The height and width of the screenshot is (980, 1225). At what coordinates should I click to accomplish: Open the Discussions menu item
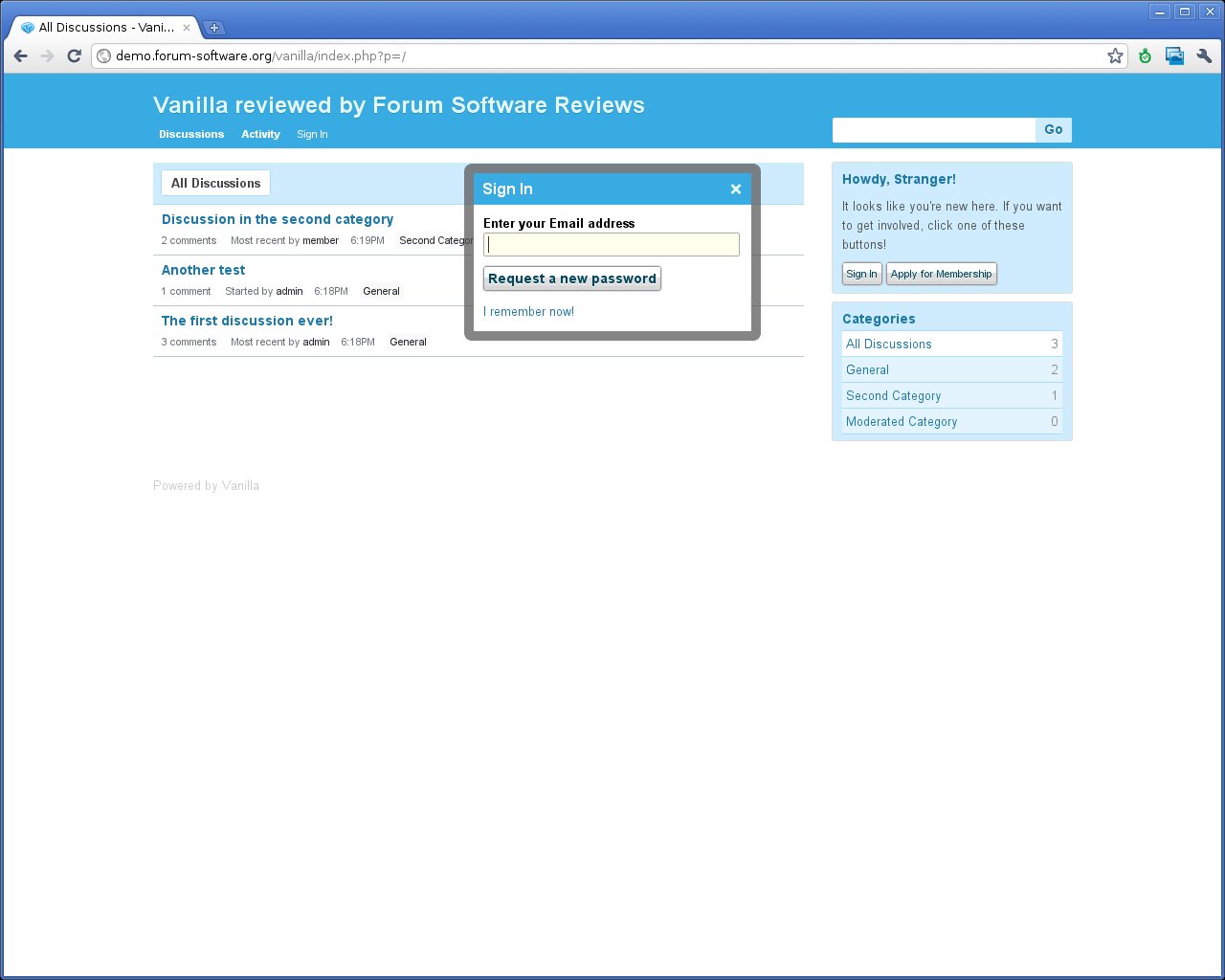[191, 134]
